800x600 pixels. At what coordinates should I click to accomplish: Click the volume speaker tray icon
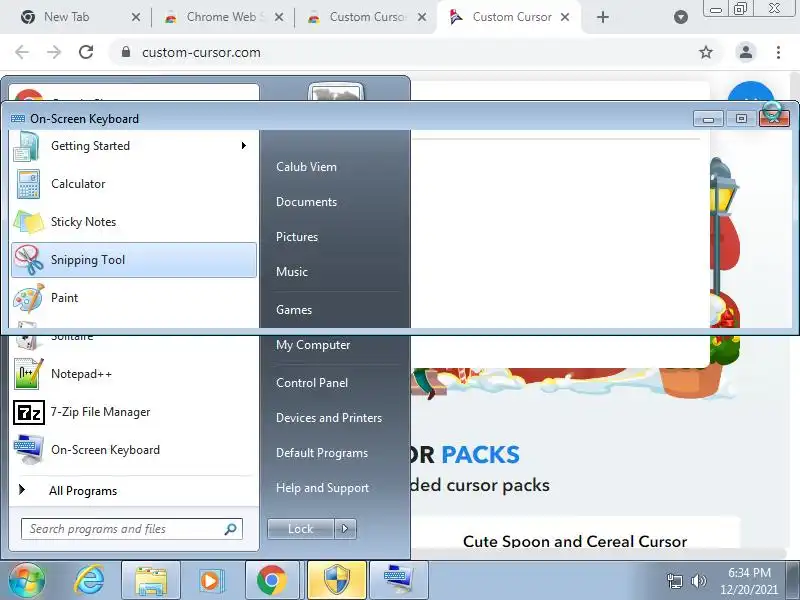tap(698, 581)
